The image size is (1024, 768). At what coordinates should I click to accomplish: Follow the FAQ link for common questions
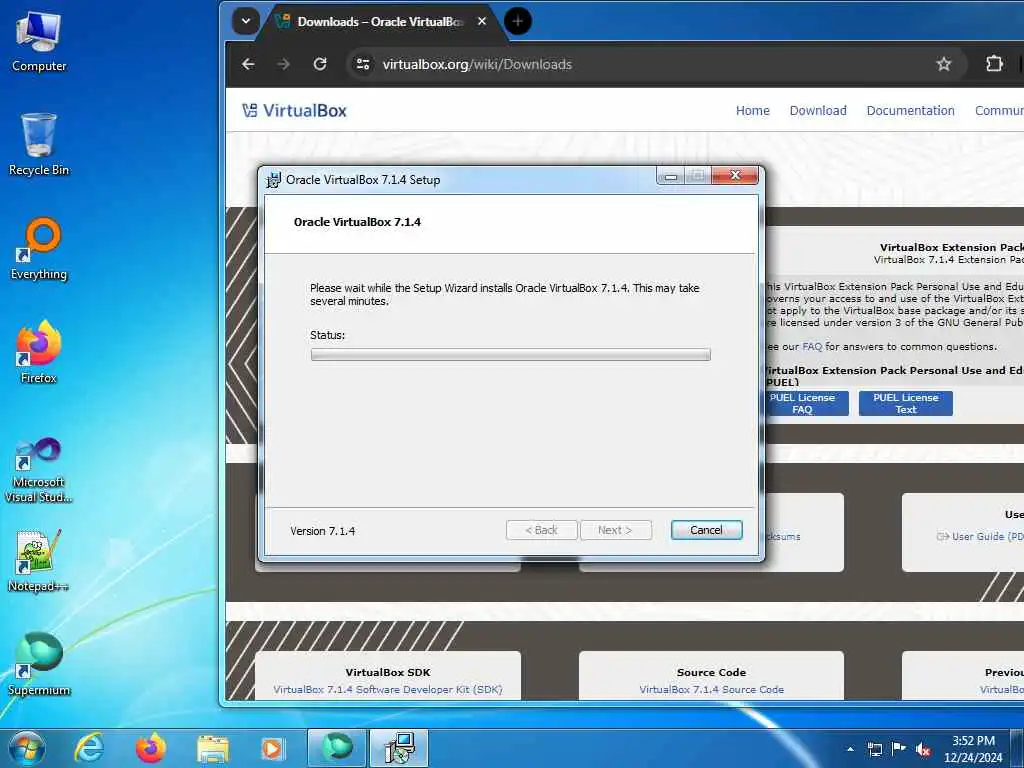(812, 347)
